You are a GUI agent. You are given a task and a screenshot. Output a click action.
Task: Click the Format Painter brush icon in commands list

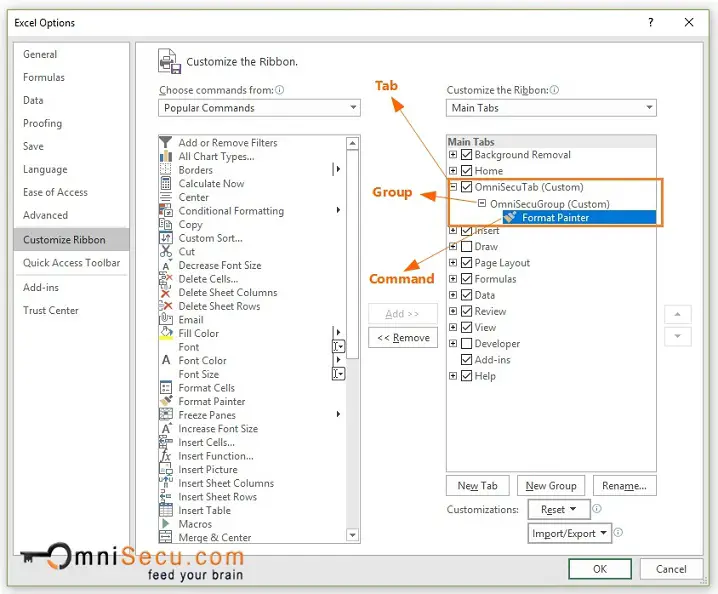[x=165, y=401]
